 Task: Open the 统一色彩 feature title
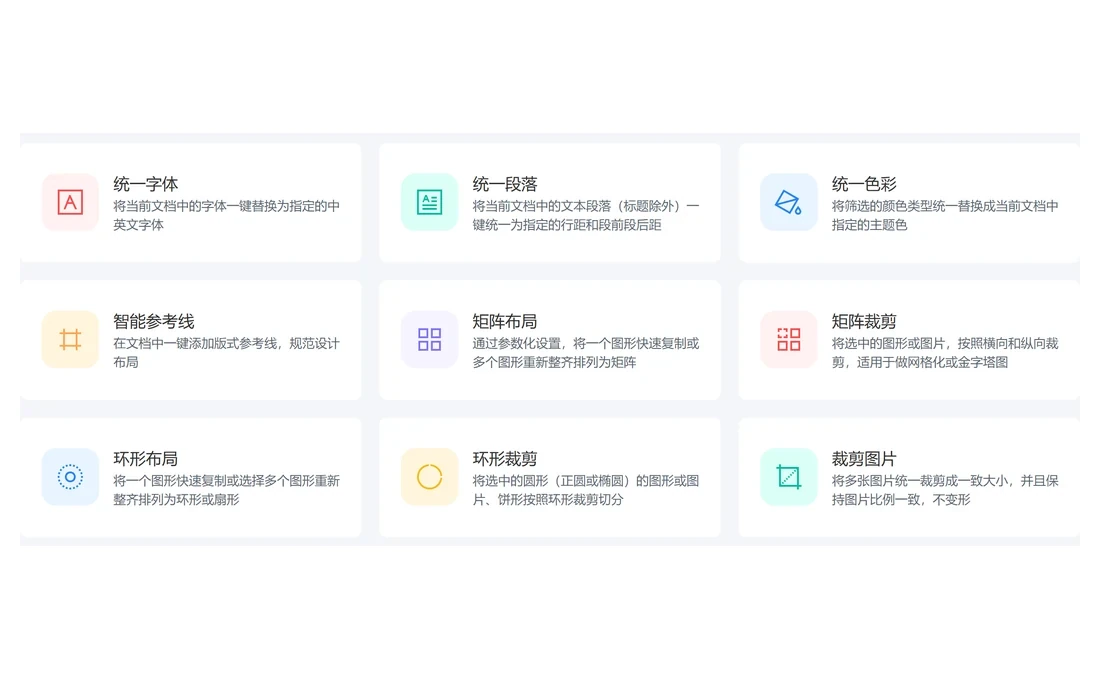864,184
